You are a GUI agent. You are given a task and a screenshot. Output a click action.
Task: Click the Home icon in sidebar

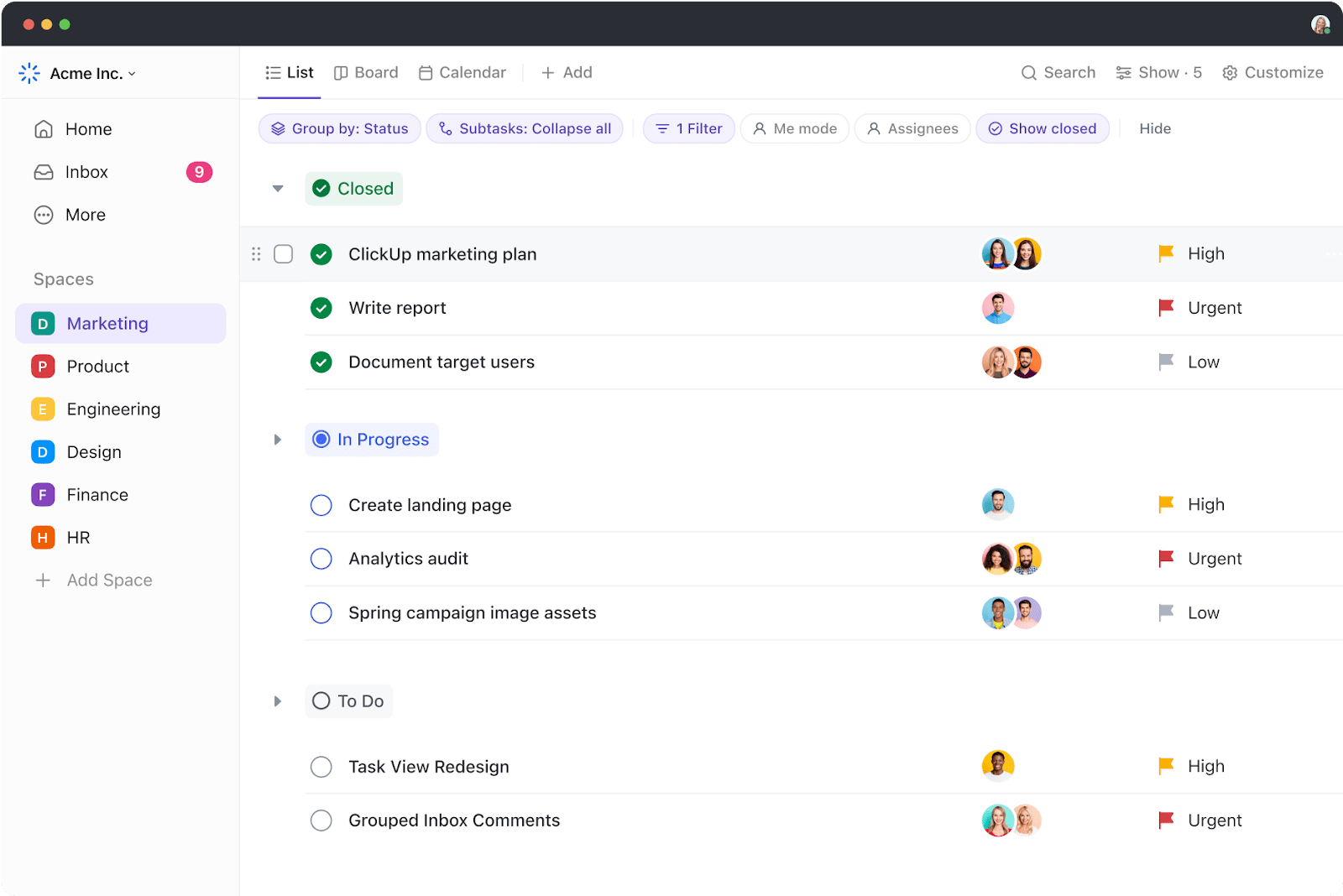44,129
